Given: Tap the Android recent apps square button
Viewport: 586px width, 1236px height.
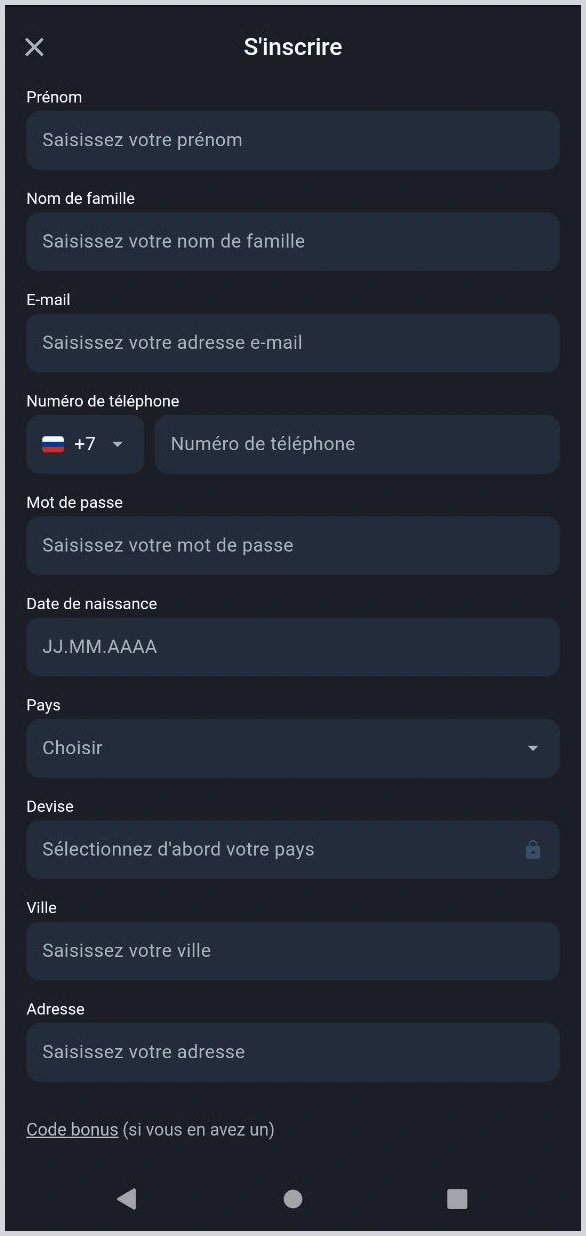Looking at the screenshot, I should (x=457, y=1198).
